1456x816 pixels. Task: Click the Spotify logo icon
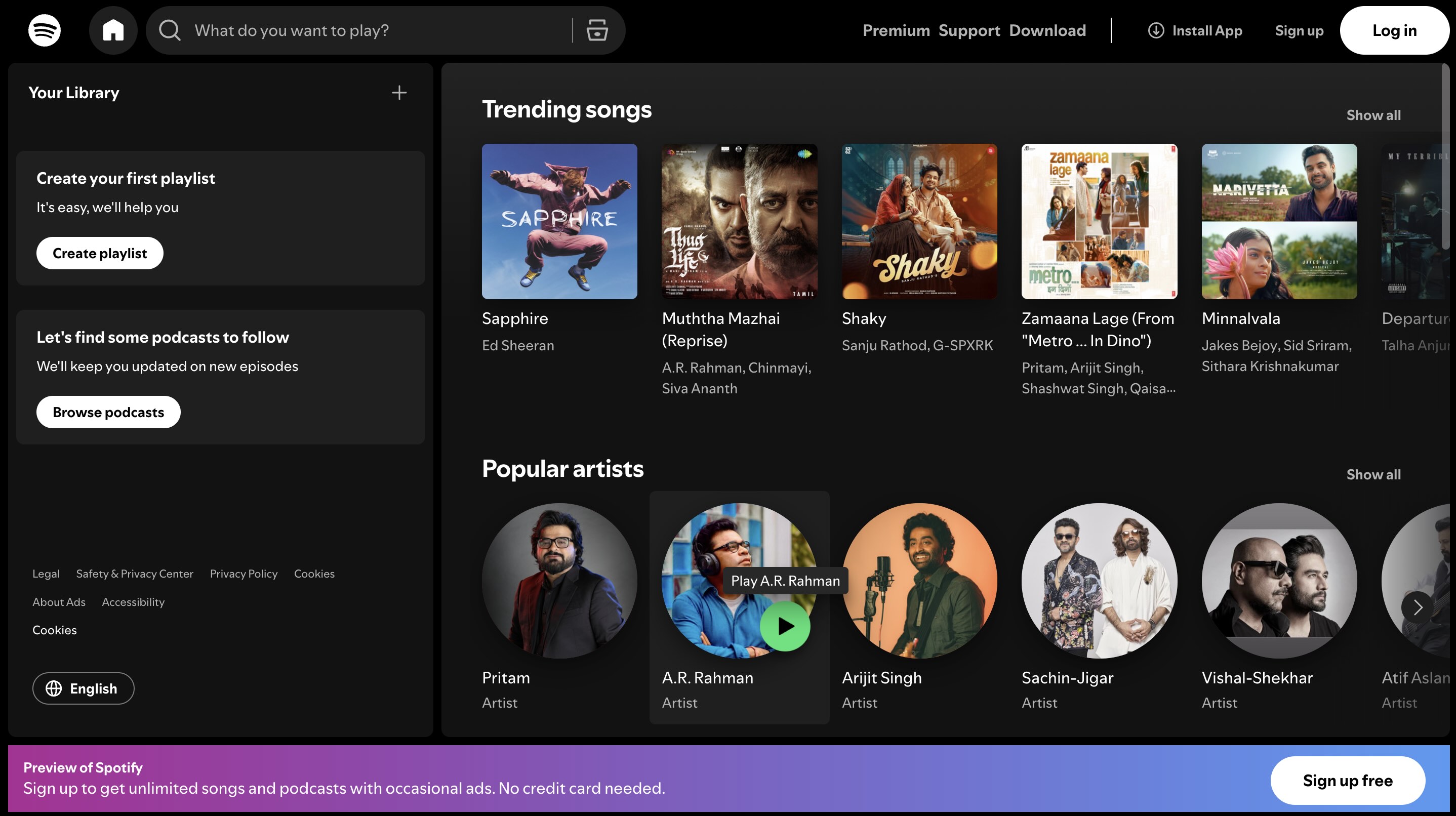[44, 30]
